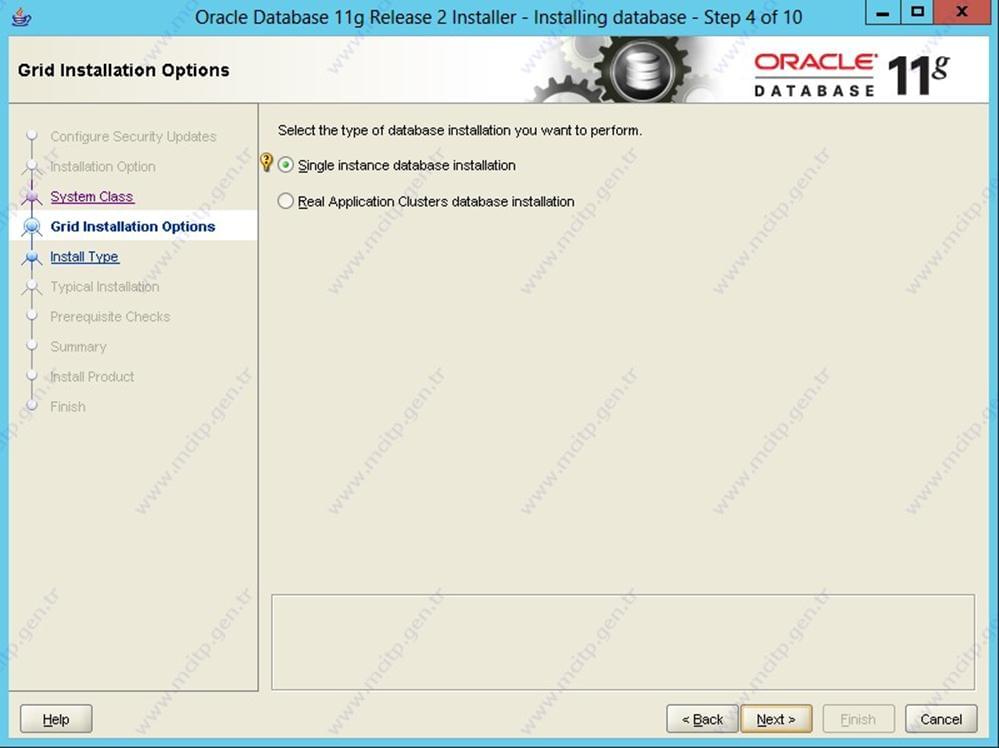Click the System Class step node icon
999x748 pixels.
(31, 197)
